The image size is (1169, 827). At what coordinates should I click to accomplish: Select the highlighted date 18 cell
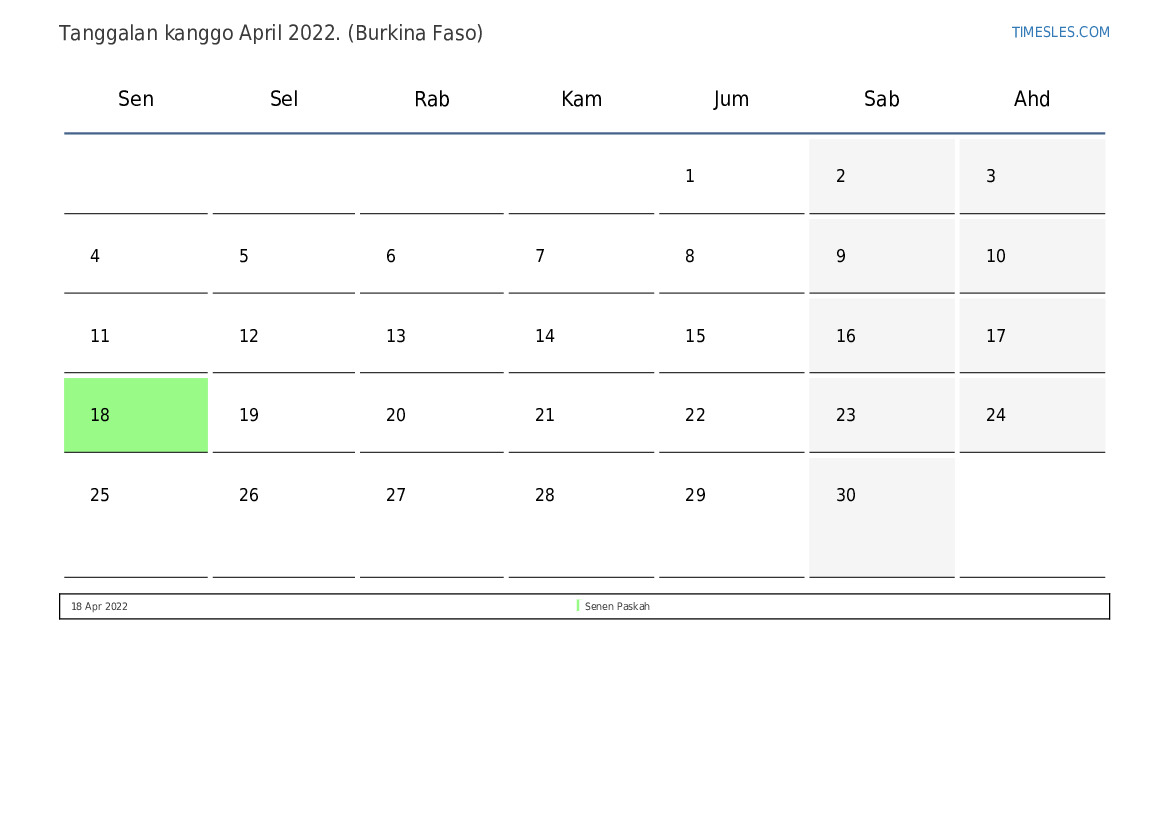[x=136, y=415]
